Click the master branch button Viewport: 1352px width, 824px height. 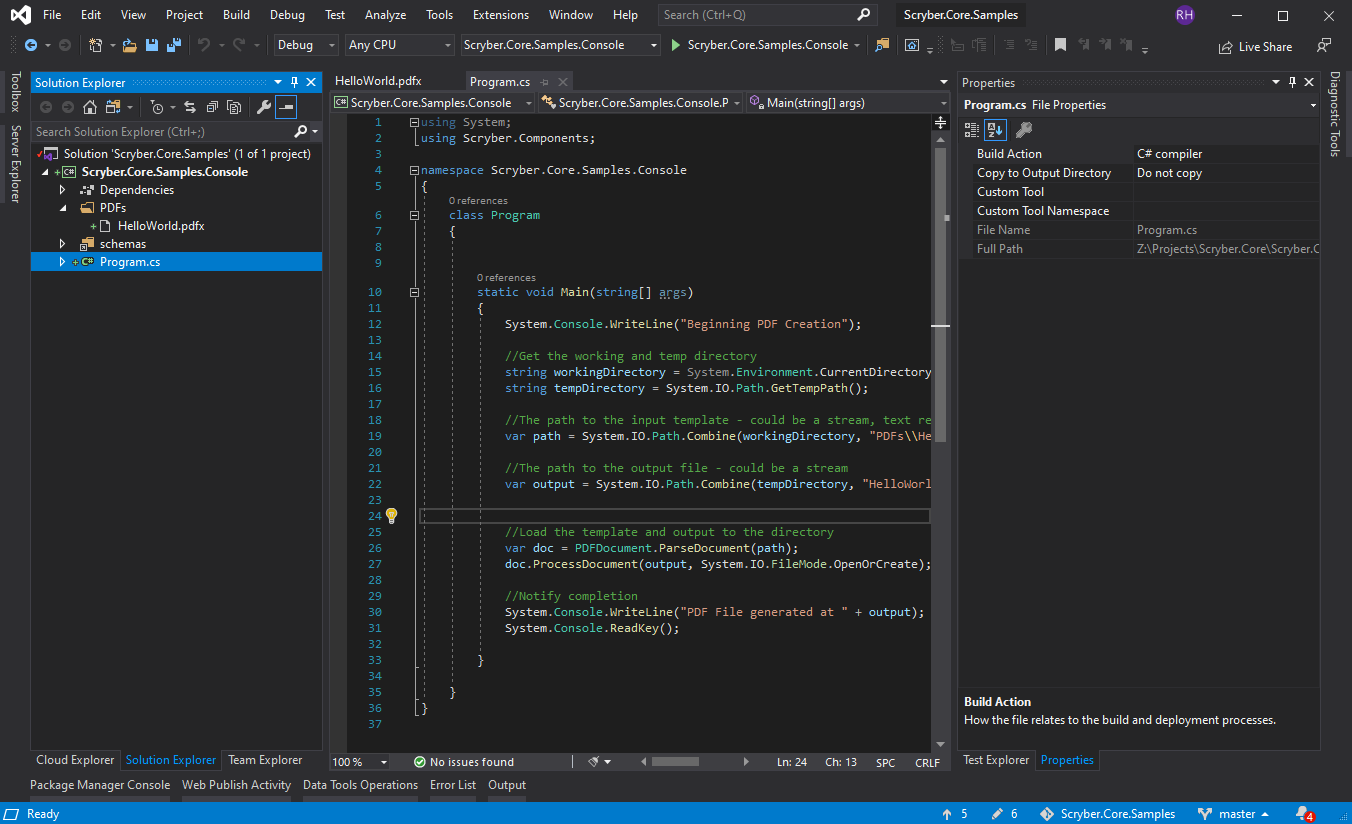(x=1233, y=814)
